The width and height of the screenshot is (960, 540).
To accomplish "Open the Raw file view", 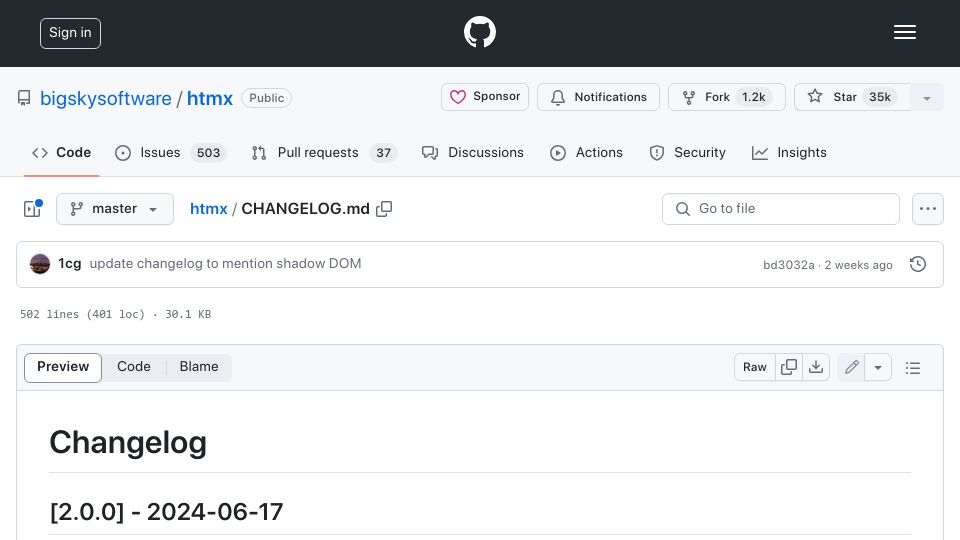I will click(754, 367).
